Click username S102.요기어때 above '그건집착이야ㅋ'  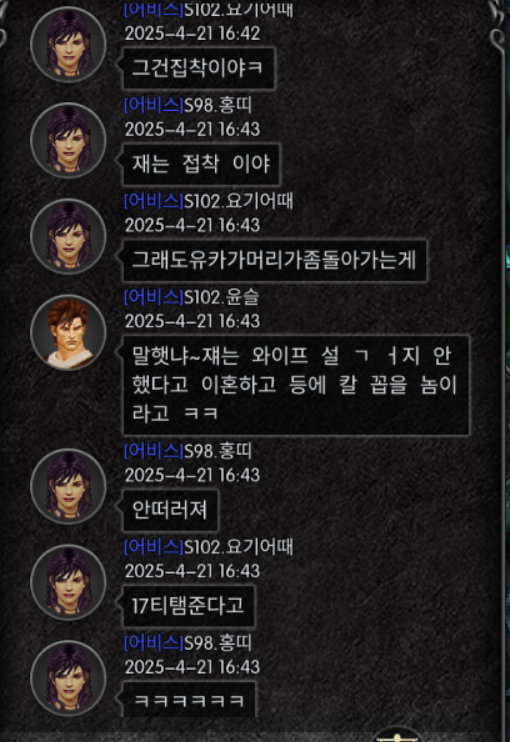(x=238, y=9)
